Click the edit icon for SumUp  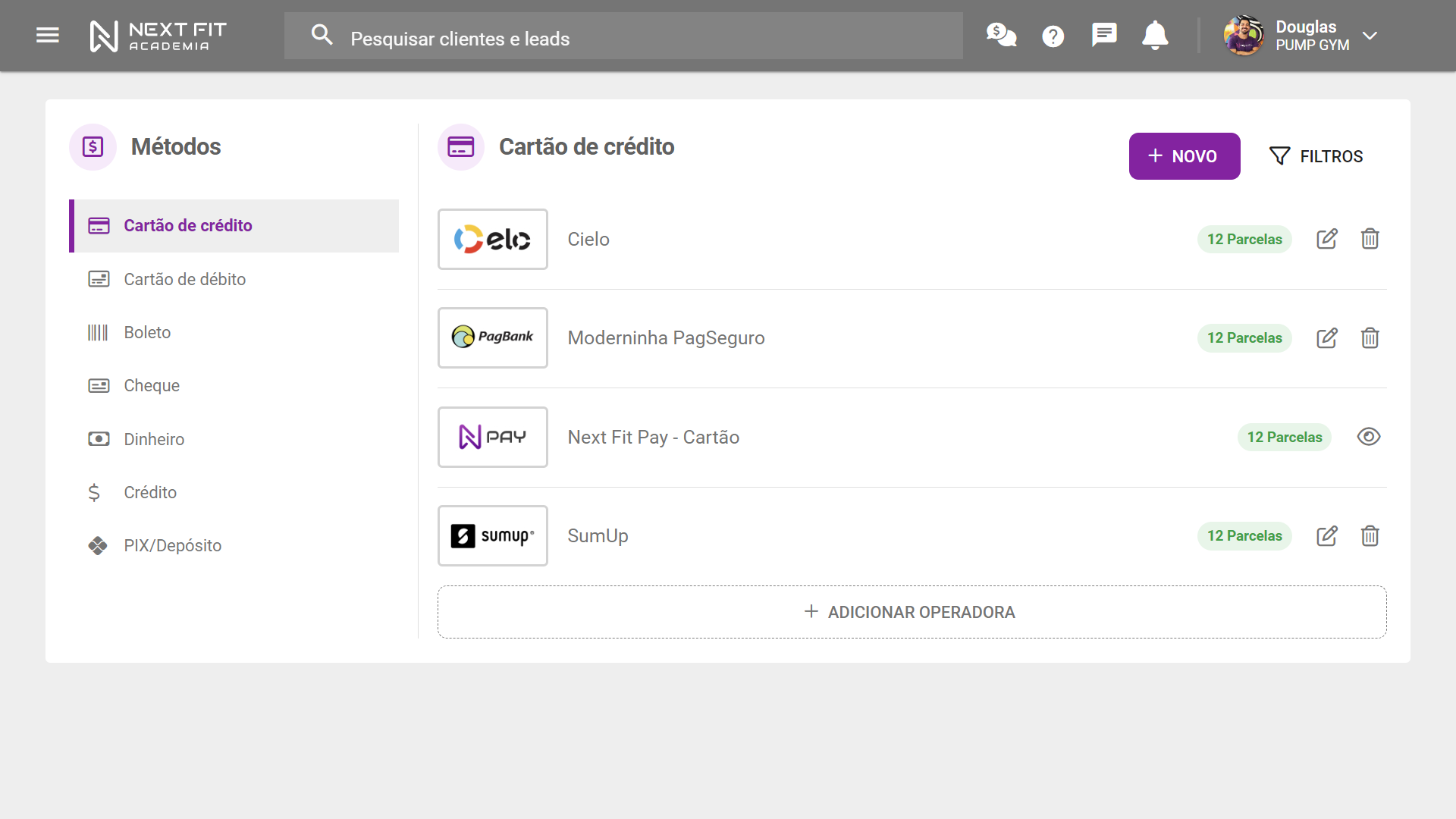(x=1326, y=536)
